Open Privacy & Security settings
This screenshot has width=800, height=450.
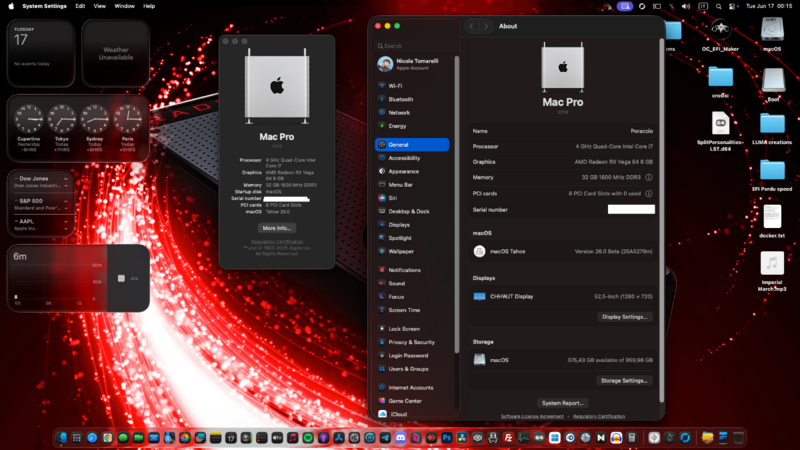pyautogui.click(x=411, y=342)
